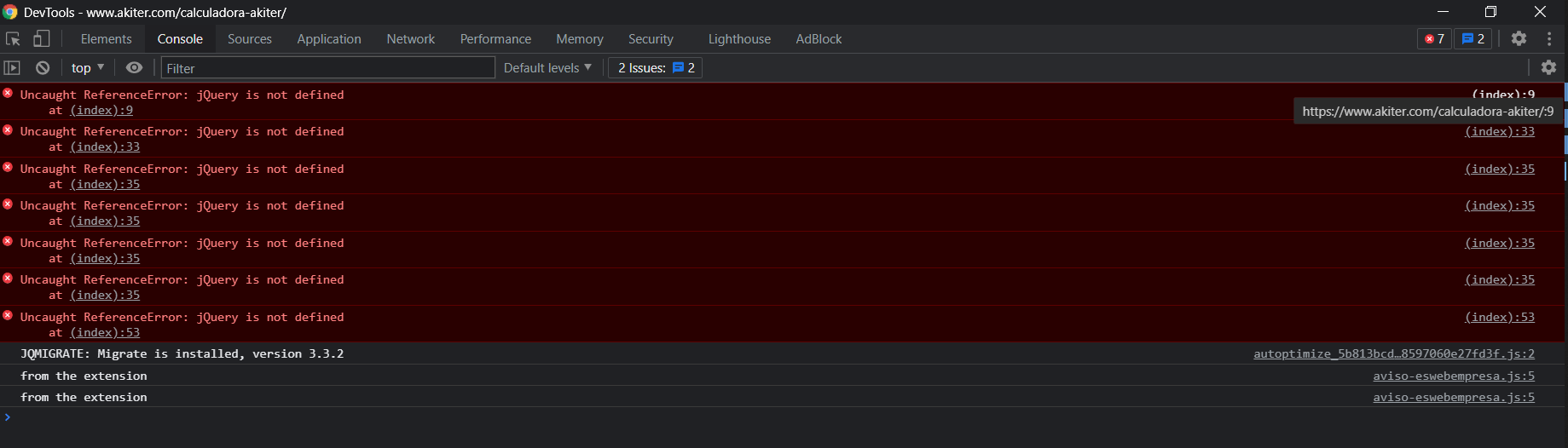Click the 7 errors counter badge

(x=1434, y=39)
